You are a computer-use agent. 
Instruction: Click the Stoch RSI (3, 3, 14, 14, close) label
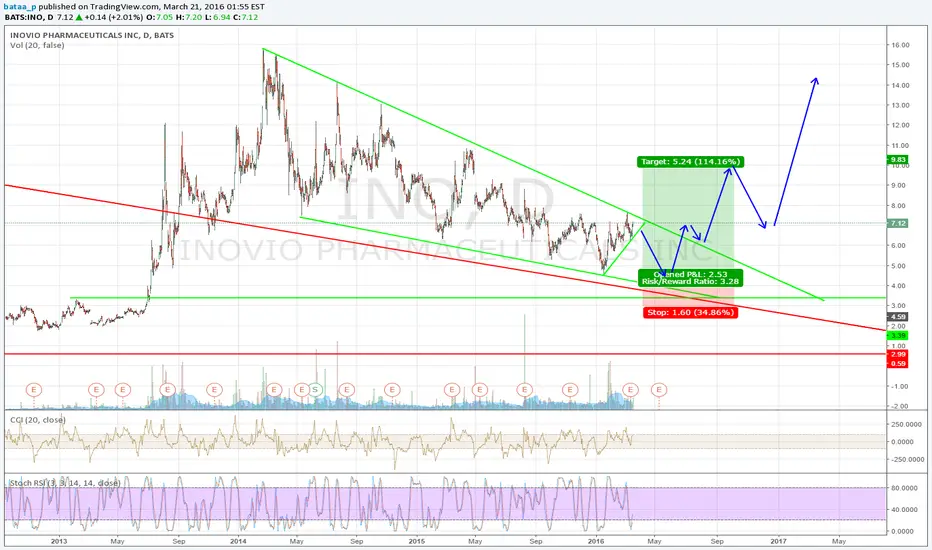[65, 483]
